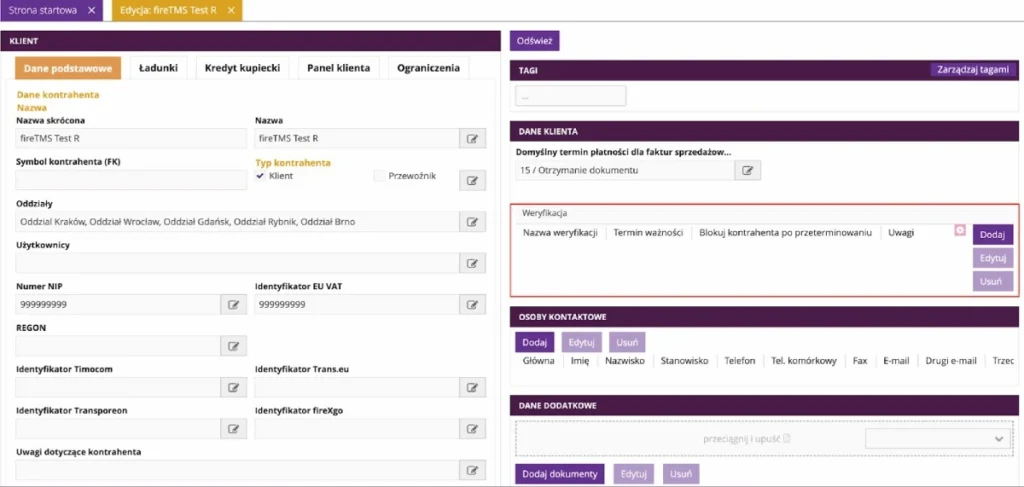Select Edycja: fireTMS Test R tab
This screenshot has width=1024, height=487.
click(168, 11)
